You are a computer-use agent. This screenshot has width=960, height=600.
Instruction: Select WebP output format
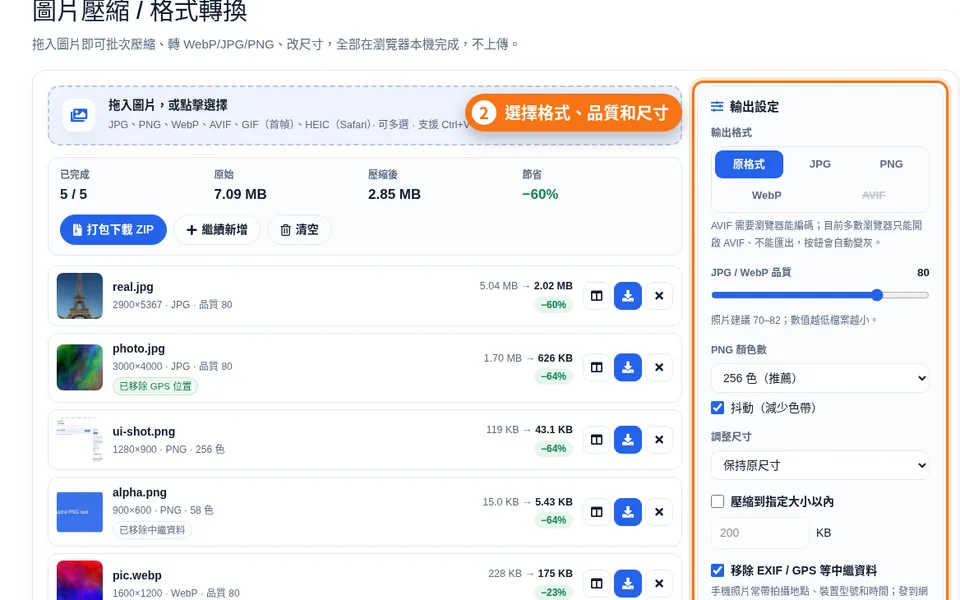pyautogui.click(x=767, y=195)
